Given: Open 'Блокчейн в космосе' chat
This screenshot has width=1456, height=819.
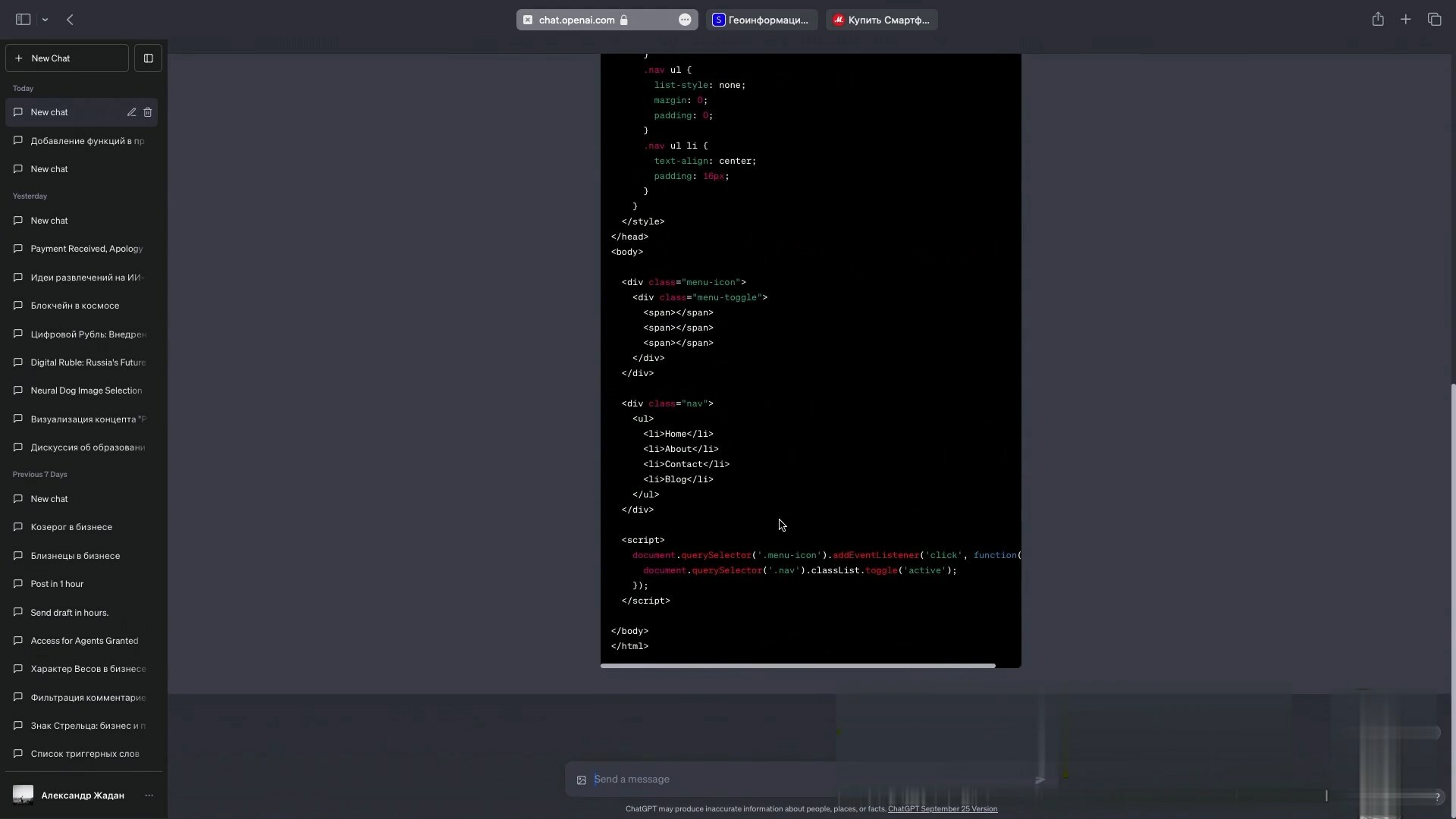Looking at the screenshot, I should pos(82,306).
